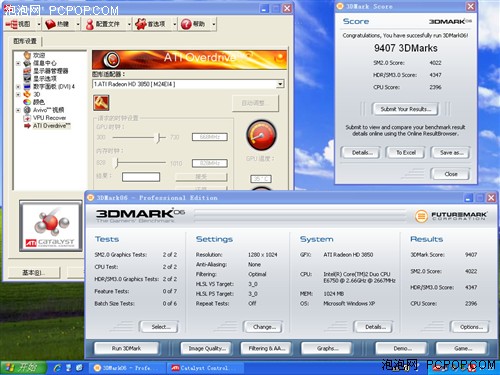Open the Graphs window

327,348
